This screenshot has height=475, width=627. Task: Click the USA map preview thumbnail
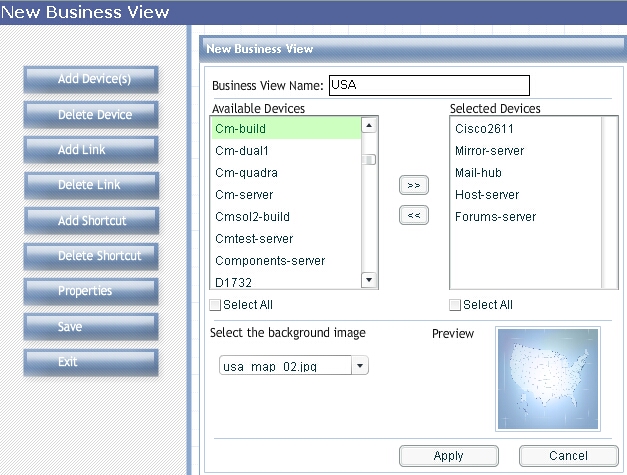[548, 379]
